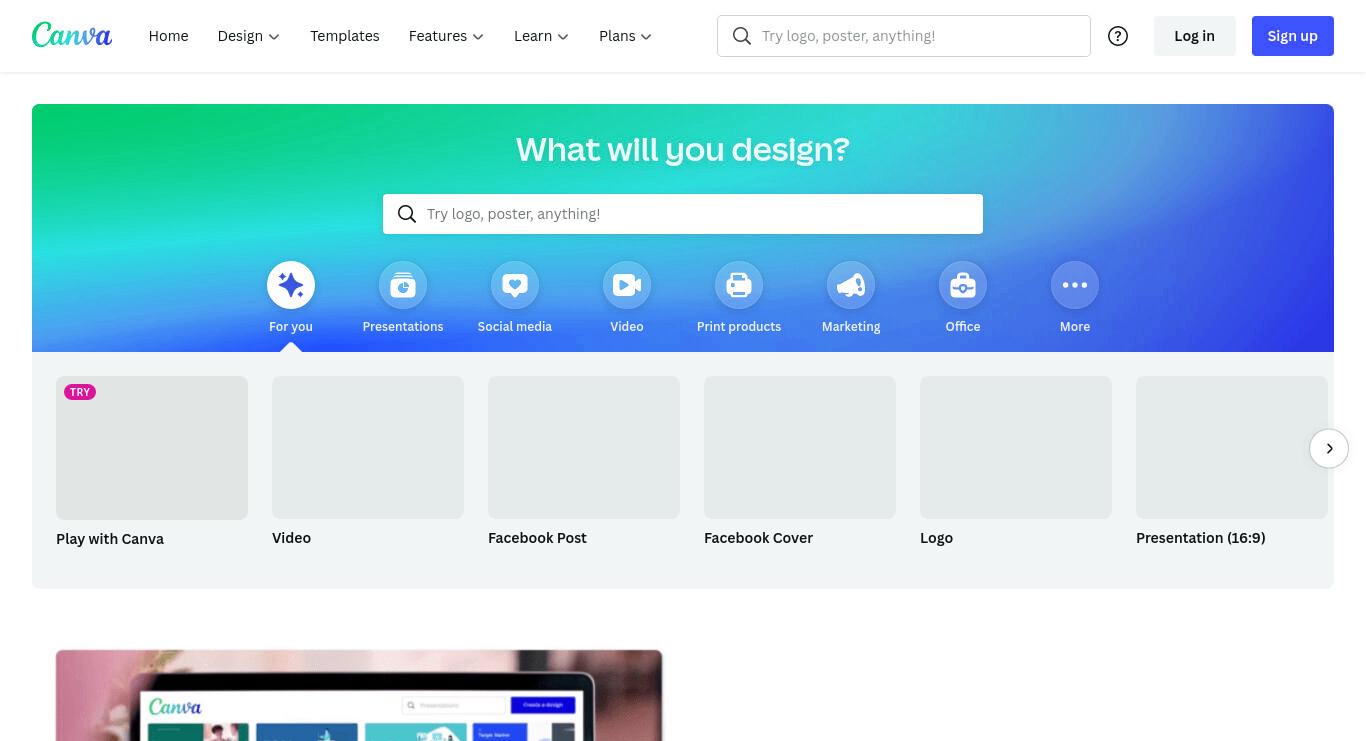Viewport: 1366px width, 741px height.
Task: Open the Facebook Post card thumbnail
Action: coord(584,447)
